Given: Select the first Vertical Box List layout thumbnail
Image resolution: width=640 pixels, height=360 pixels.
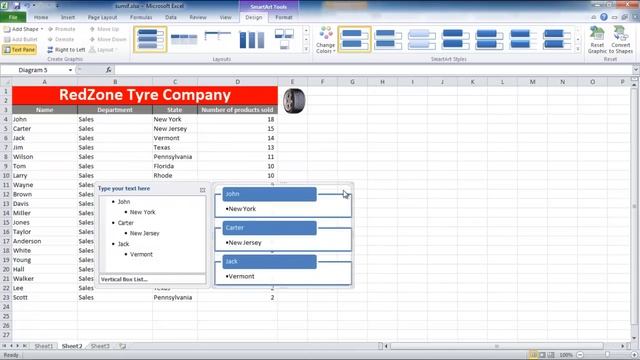Looking at the screenshot, I should click(150, 40).
